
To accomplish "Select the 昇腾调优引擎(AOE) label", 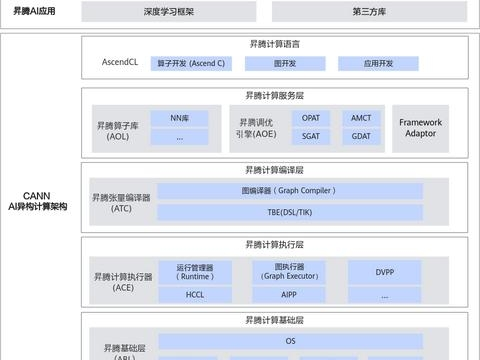I will 256,128.
